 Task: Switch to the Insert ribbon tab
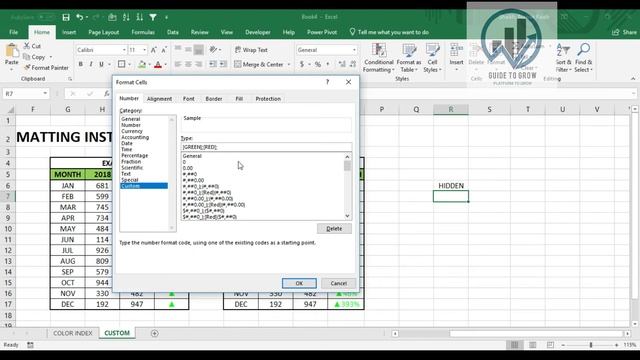[x=69, y=32]
